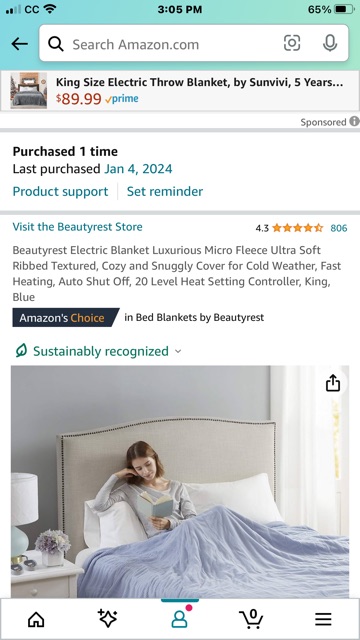Expand Sustainably recognized dropdown chevron

tap(178, 351)
